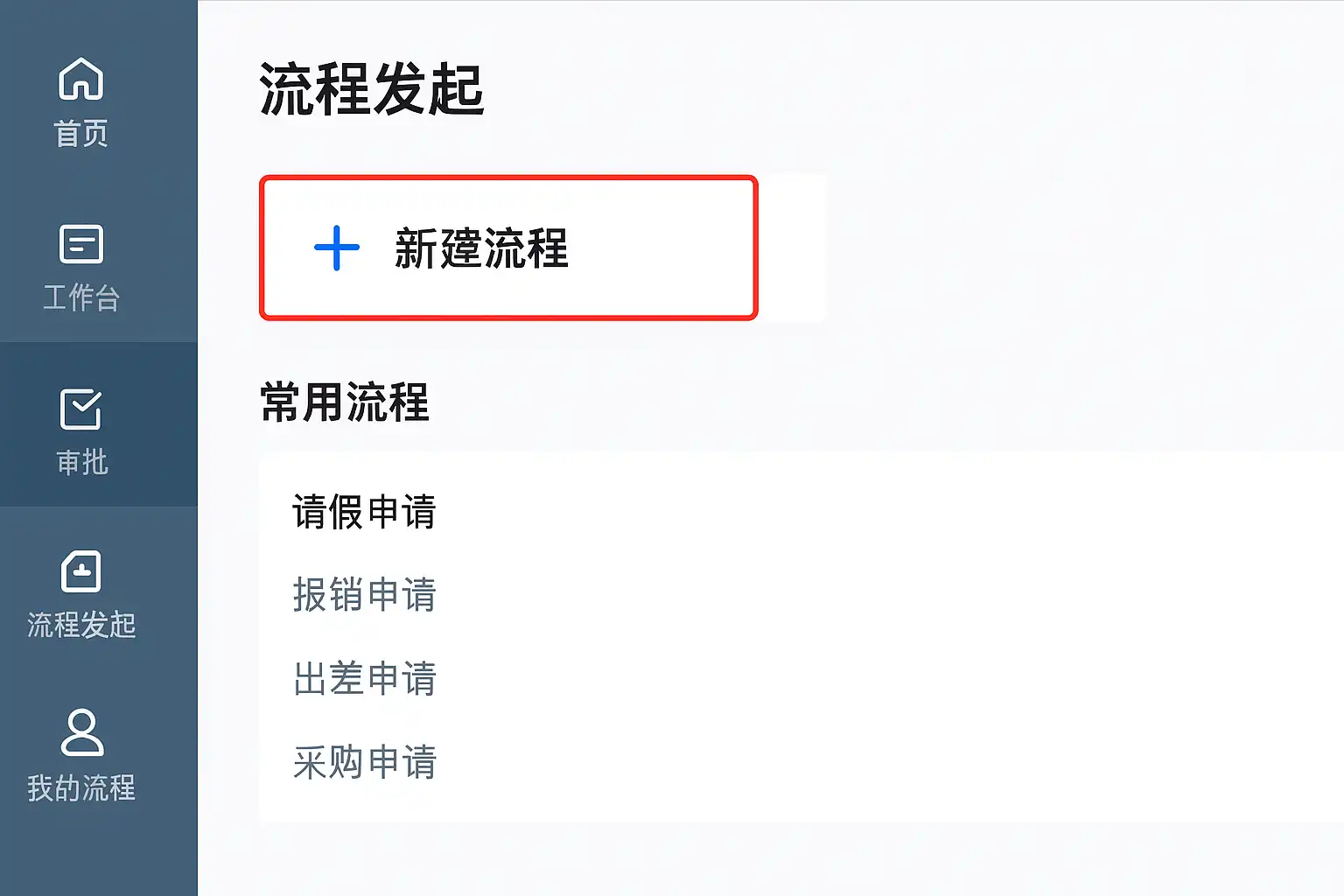Open the 首页 sidebar label
This screenshot has height=896, width=1344.
coord(80,134)
